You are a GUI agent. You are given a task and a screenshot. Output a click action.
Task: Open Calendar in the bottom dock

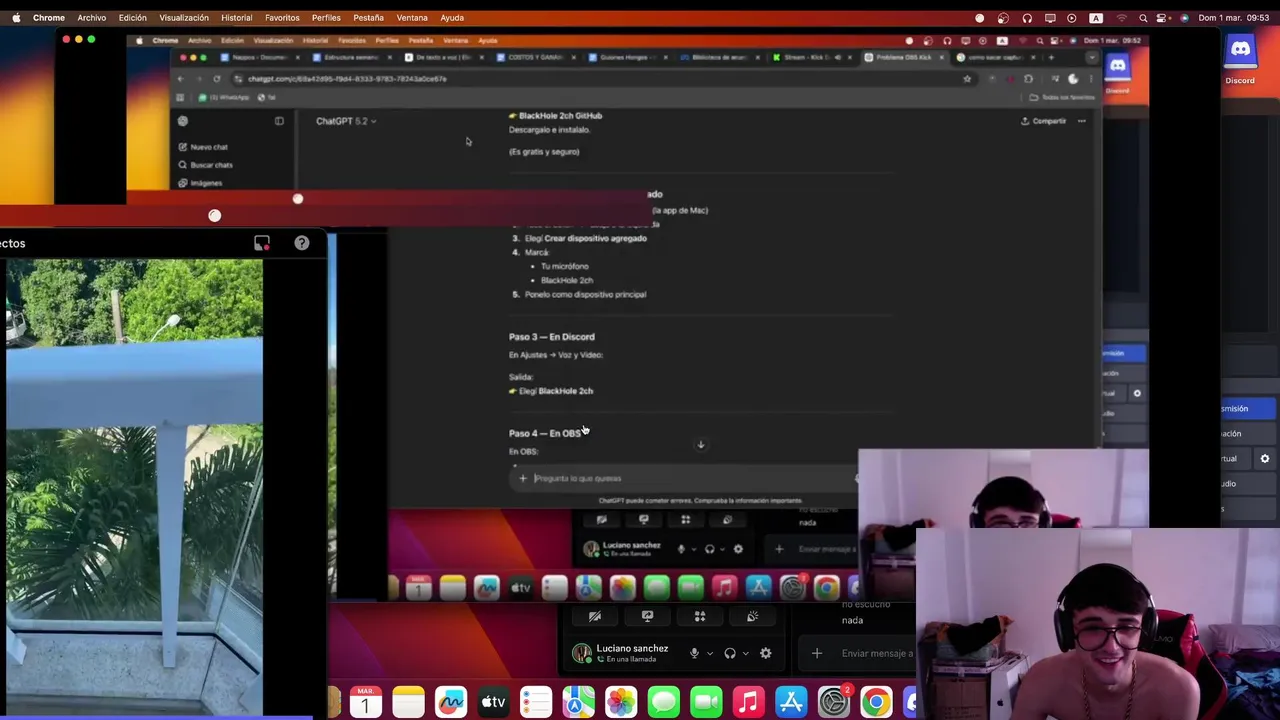click(365, 702)
